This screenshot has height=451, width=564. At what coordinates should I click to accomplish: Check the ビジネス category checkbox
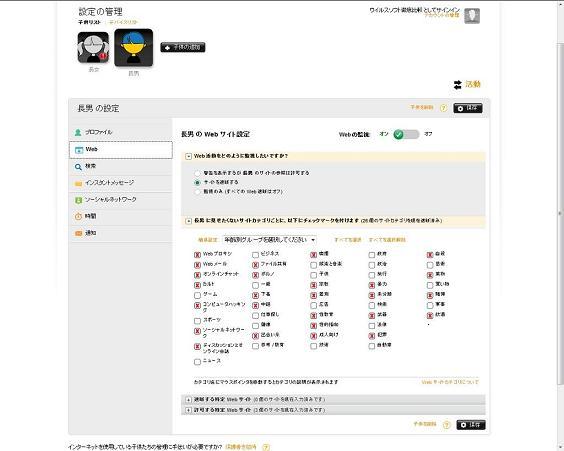tap(255, 255)
